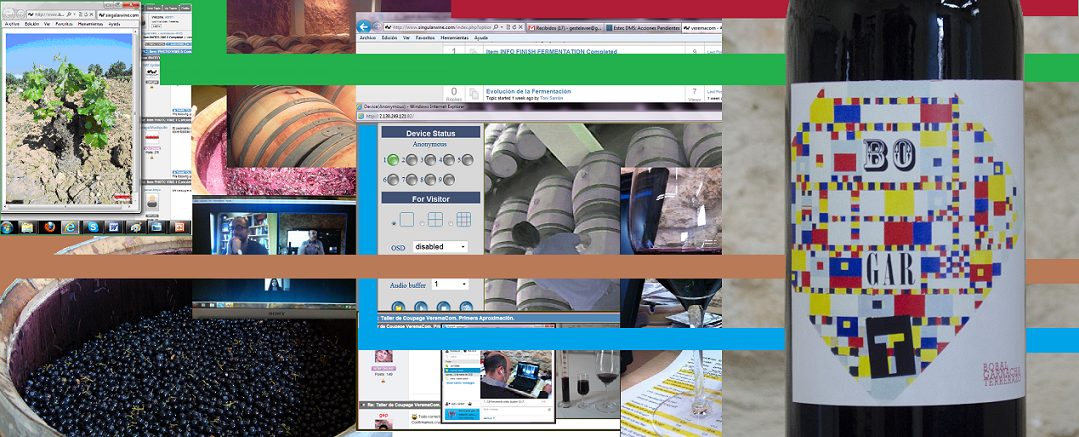The width and height of the screenshot is (1079, 437).
Task: Choose the single-view layout radio button
Action: pyautogui.click(x=394, y=224)
